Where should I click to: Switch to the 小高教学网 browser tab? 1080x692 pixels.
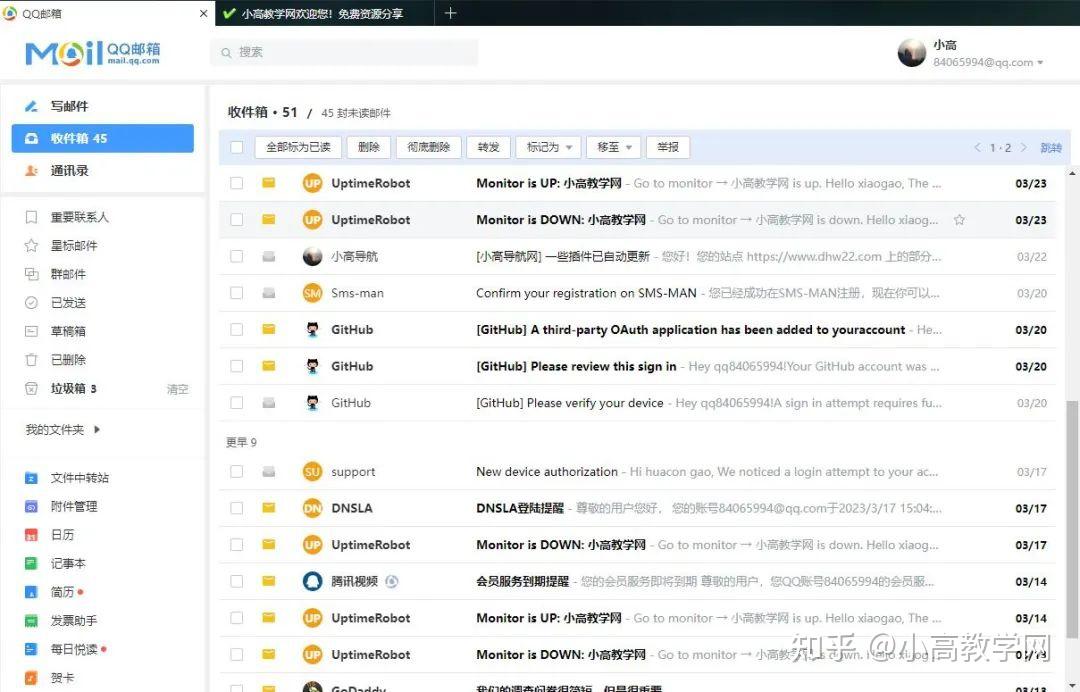pos(320,13)
